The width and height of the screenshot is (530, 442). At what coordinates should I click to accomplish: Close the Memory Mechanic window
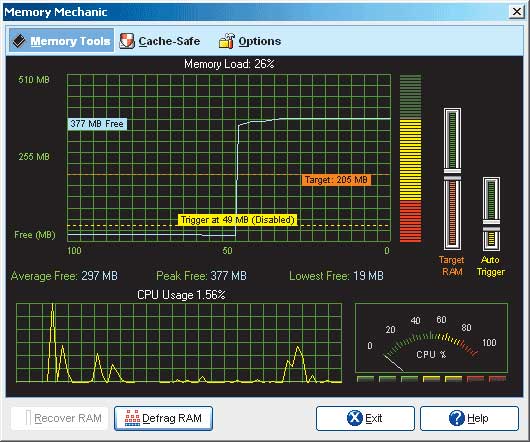coord(517,11)
